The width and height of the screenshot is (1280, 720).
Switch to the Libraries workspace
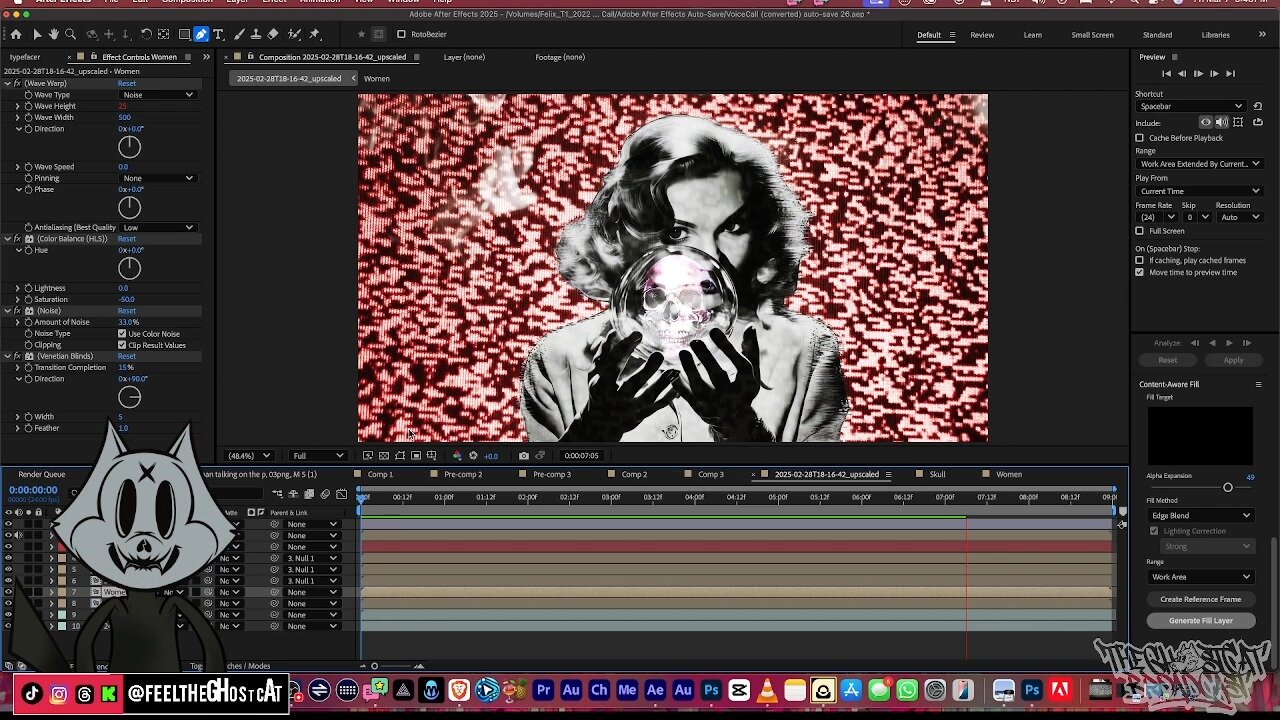click(x=1215, y=35)
